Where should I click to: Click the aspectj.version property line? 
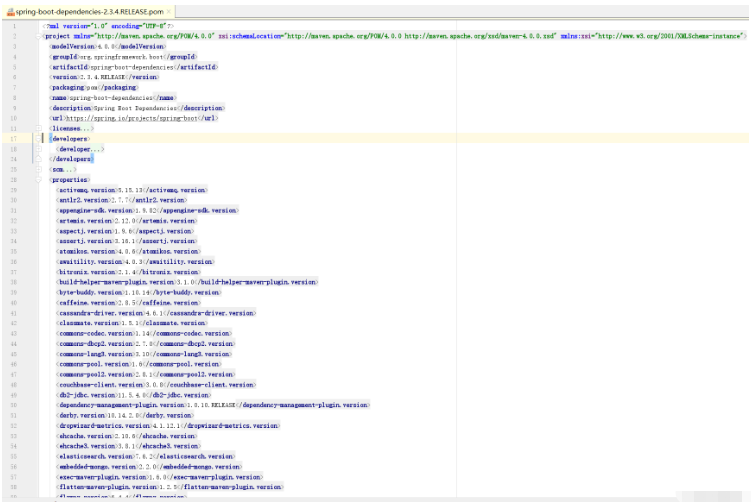[125, 231]
